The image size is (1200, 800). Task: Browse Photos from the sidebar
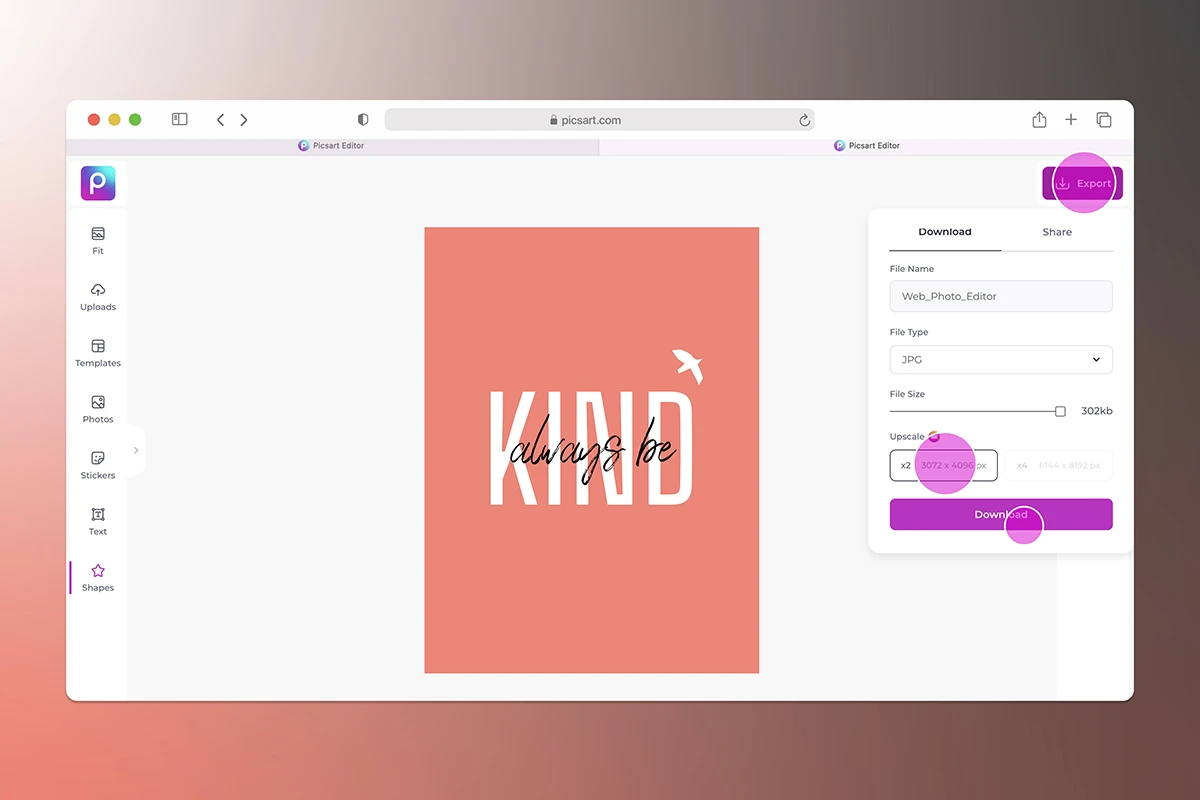point(97,408)
